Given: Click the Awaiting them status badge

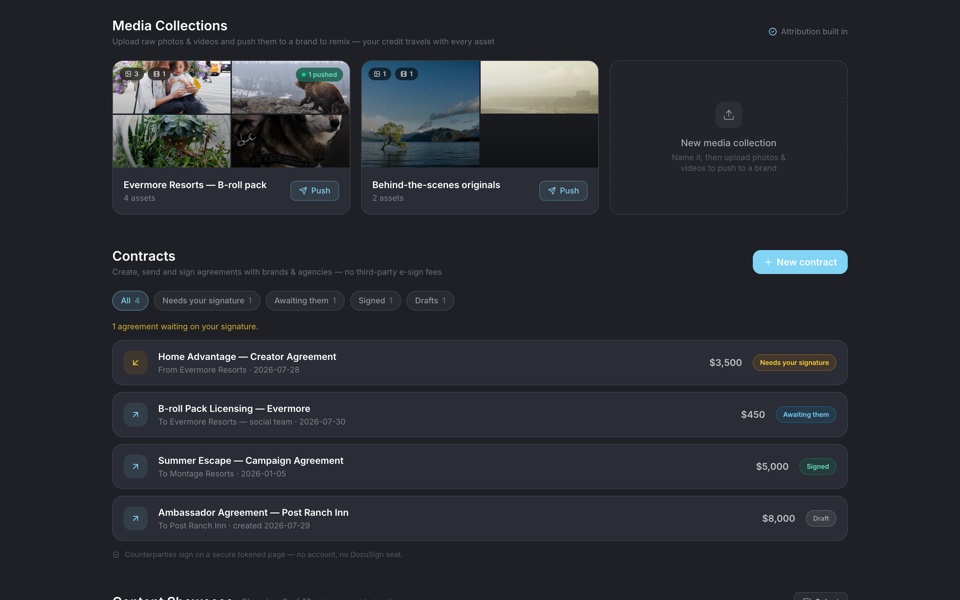Looking at the screenshot, I should coord(806,414).
